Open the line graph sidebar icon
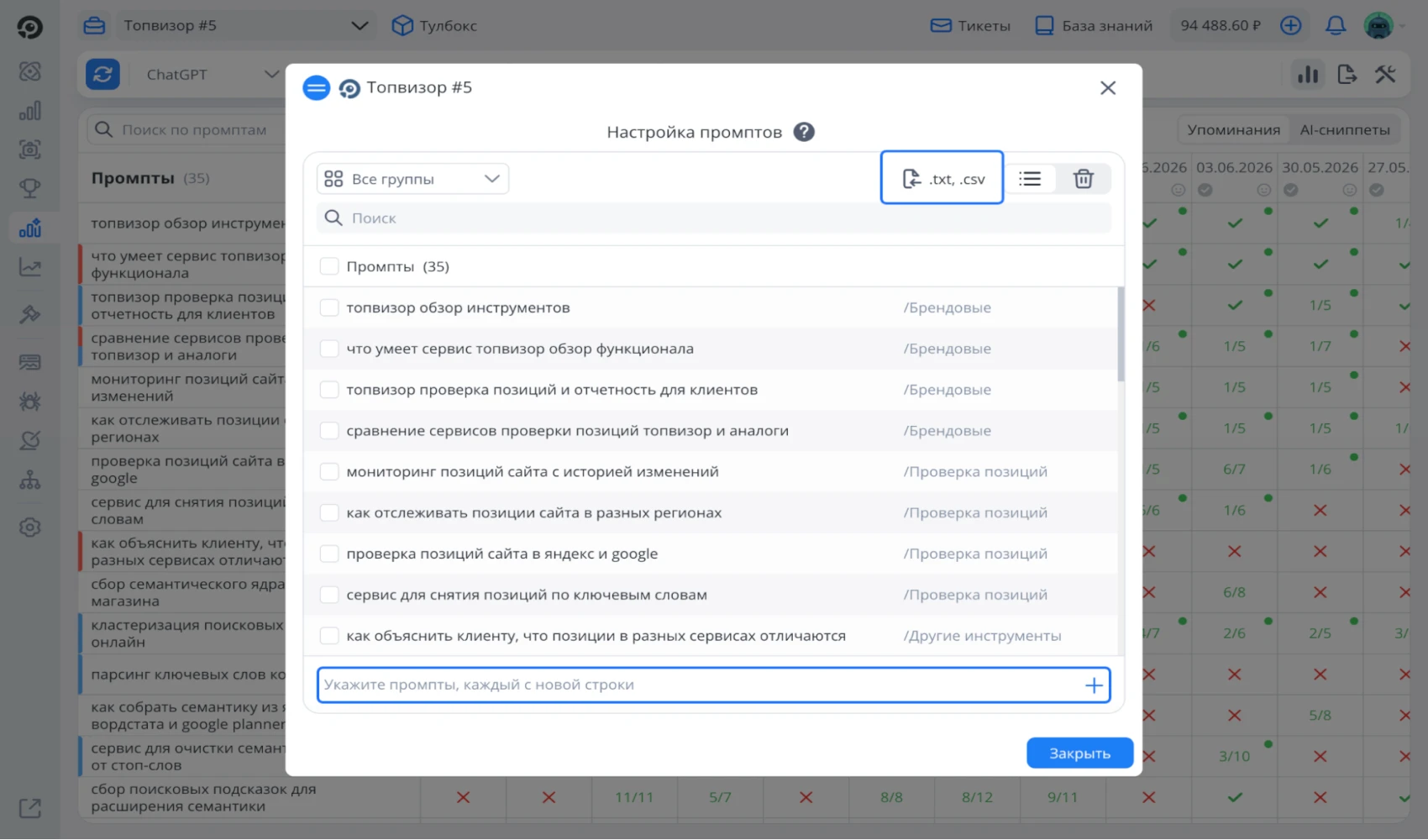This screenshot has width=1428, height=840. tap(30, 267)
